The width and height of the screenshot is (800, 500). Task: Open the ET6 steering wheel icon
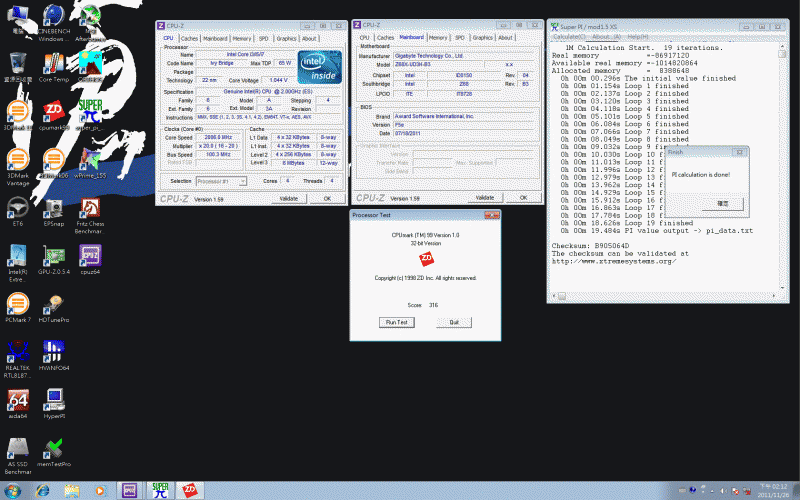(x=18, y=211)
